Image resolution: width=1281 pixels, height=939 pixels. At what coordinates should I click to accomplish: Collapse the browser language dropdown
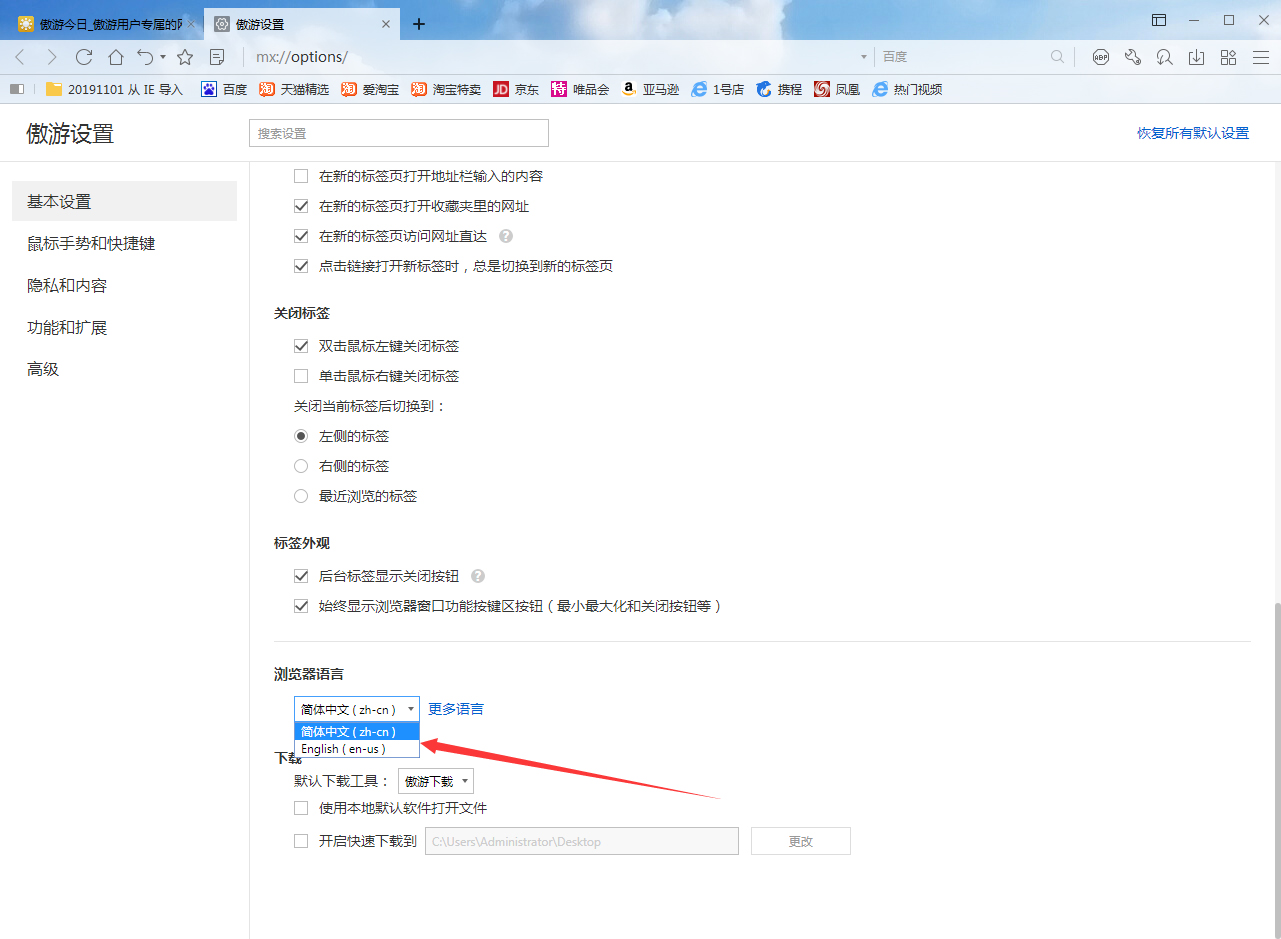tap(411, 708)
